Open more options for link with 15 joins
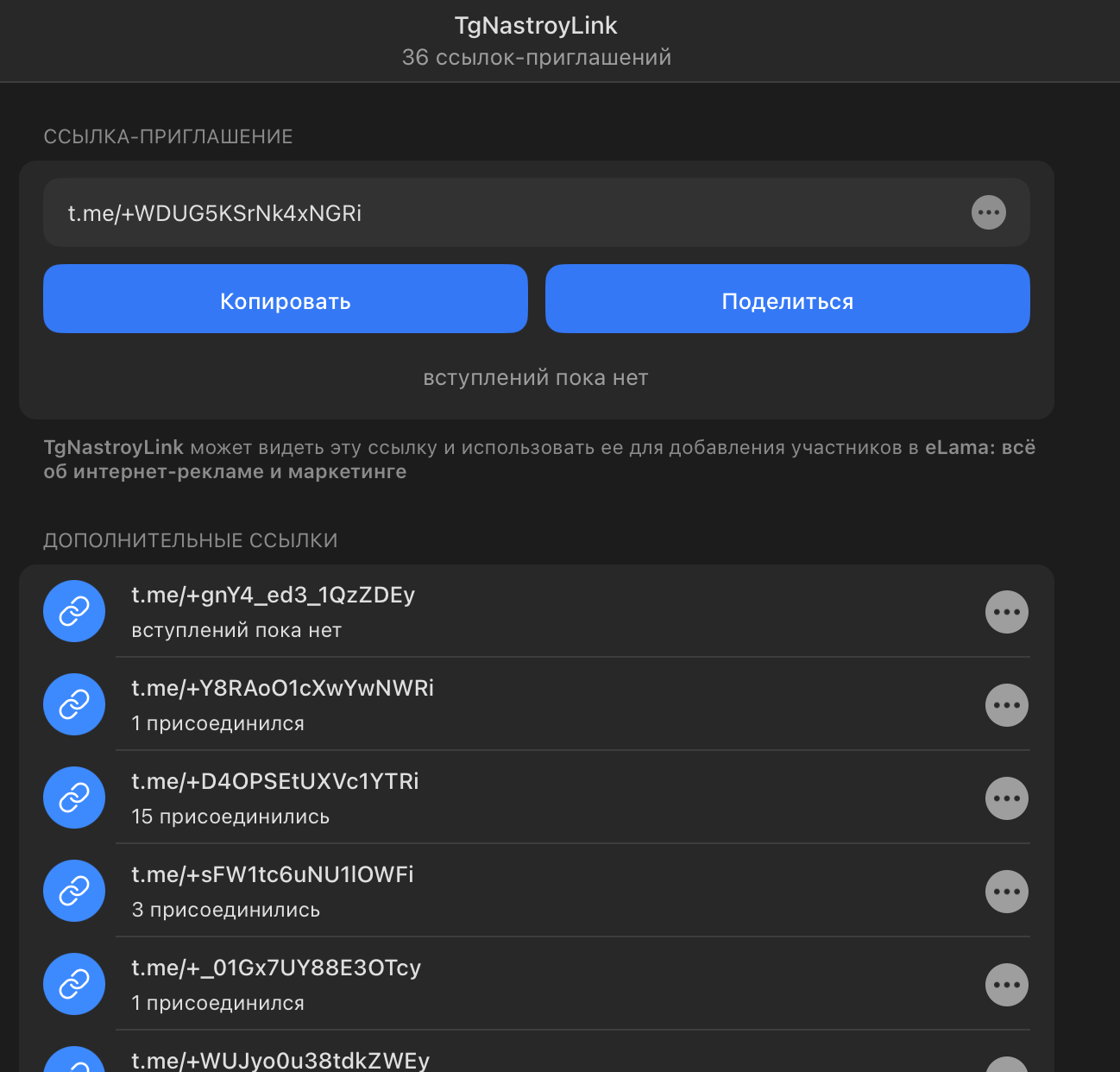 click(x=1006, y=798)
